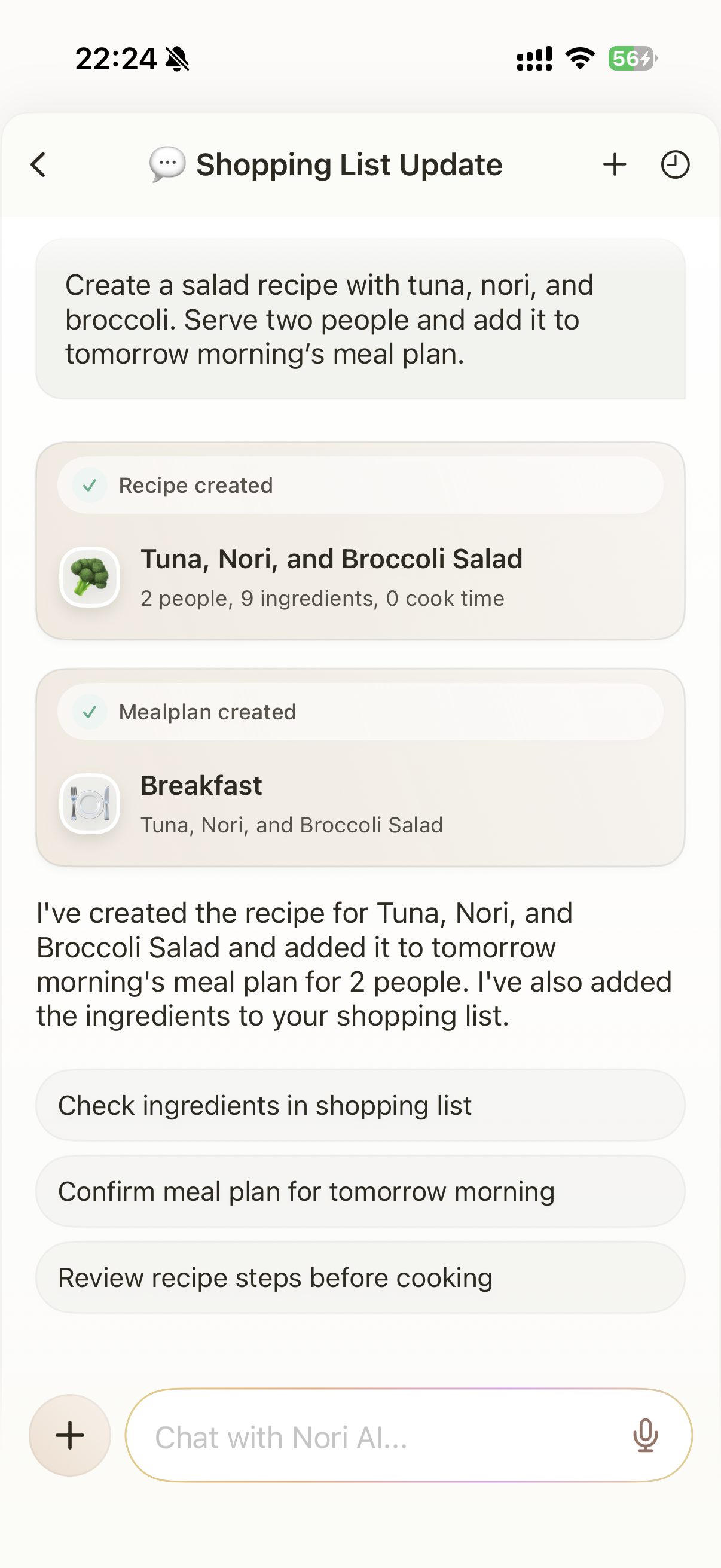Open the Breakfast meal plan card
Image resolution: width=721 pixels, height=1568 pixels.
click(360, 804)
